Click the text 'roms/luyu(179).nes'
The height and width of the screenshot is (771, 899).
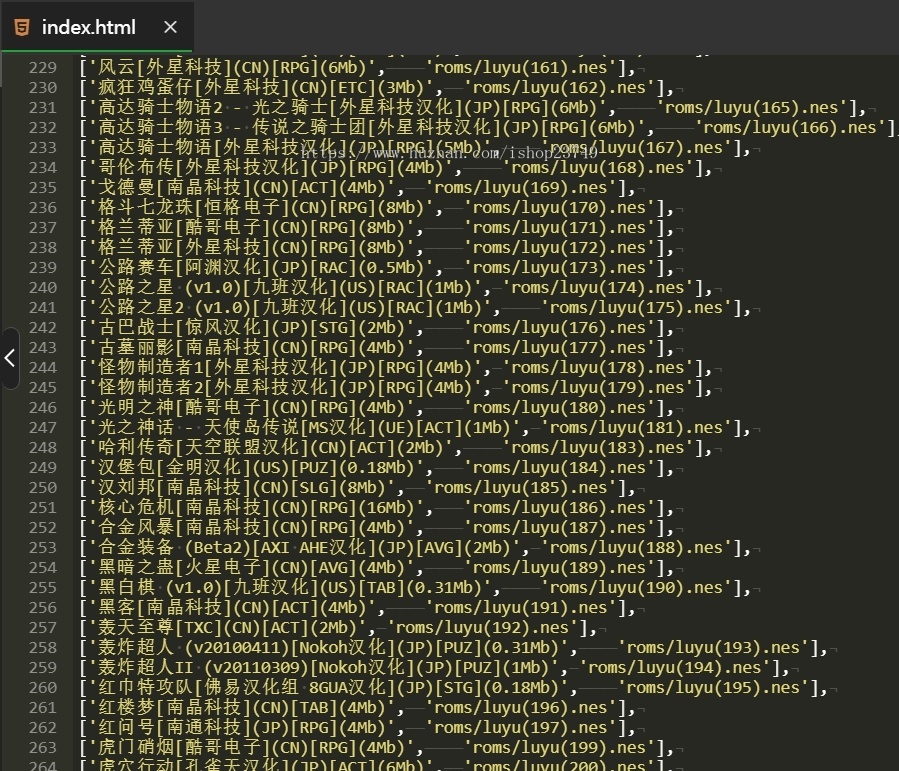(597, 388)
